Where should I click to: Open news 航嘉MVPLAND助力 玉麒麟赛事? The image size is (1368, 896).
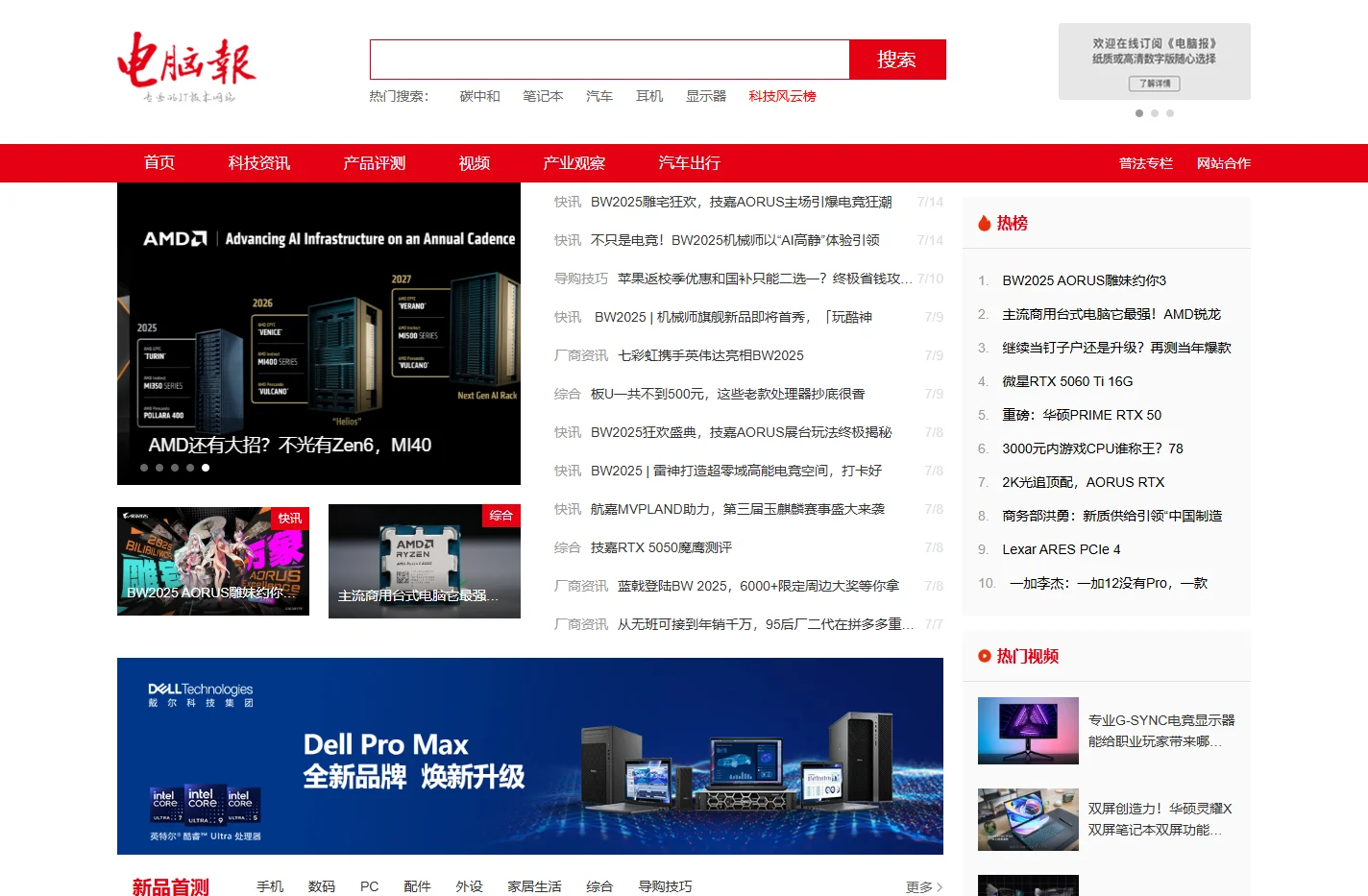[738, 509]
